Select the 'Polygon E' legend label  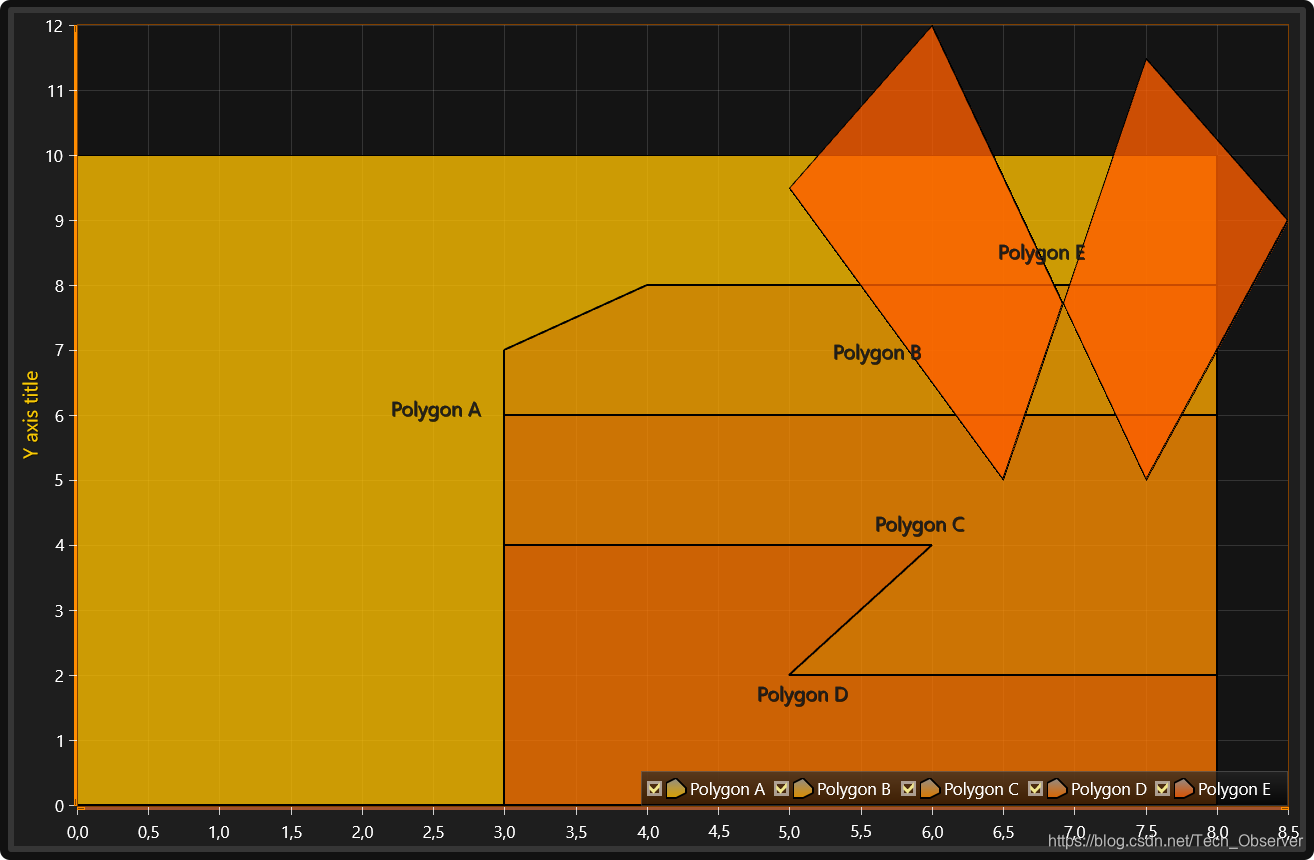(1234, 789)
